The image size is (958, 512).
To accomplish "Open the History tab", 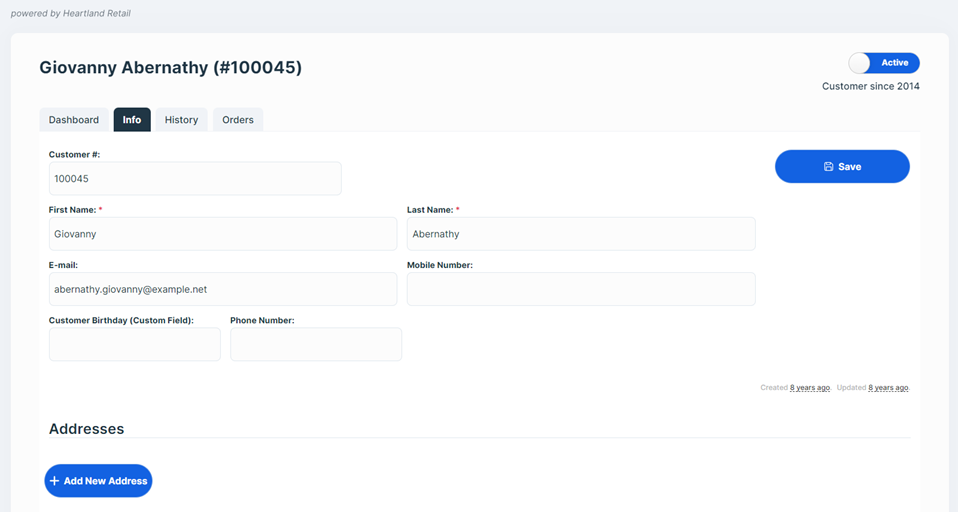I will [181, 120].
